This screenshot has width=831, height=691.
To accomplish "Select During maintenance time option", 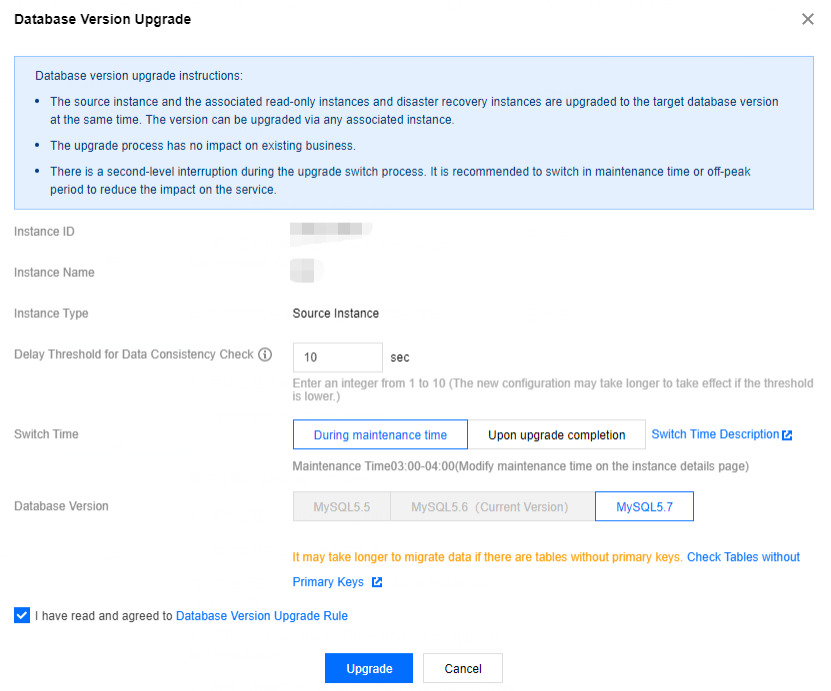I will 380,435.
